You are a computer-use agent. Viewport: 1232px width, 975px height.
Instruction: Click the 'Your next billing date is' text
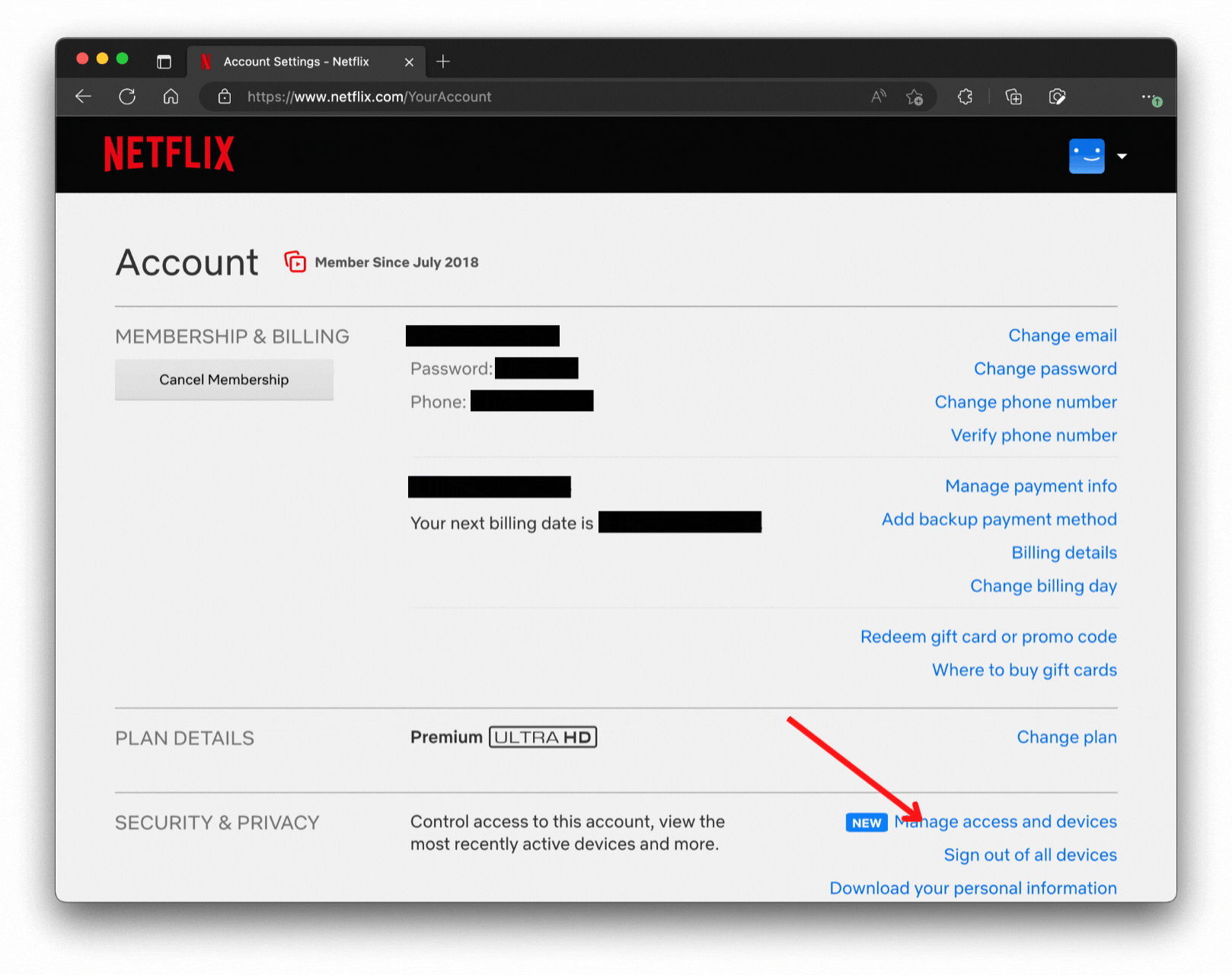(502, 524)
